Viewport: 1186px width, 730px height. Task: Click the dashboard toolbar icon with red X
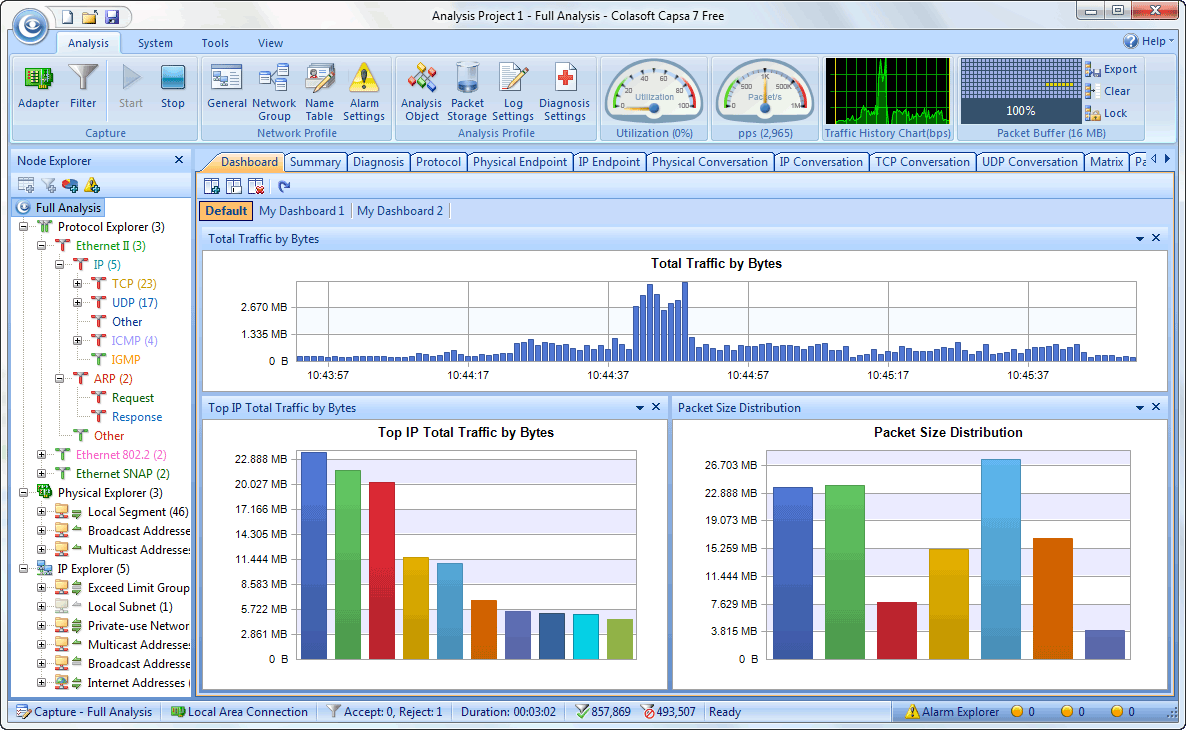click(256, 186)
